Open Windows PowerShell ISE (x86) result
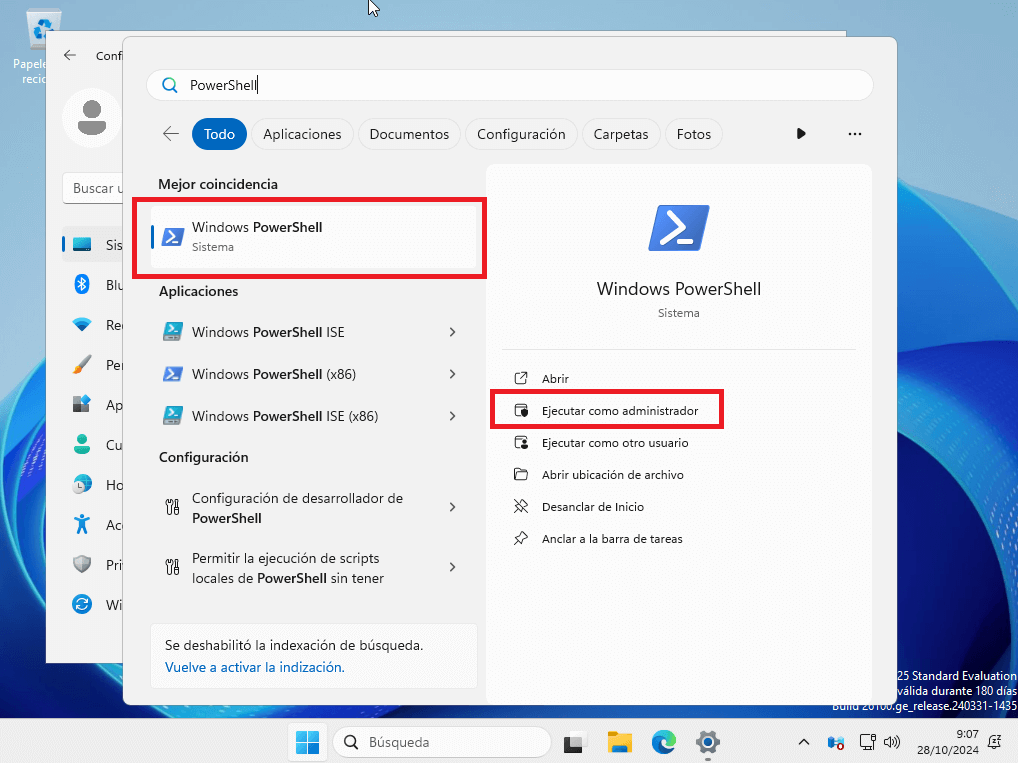This screenshot has height=763, width=1018. [313, 416]
